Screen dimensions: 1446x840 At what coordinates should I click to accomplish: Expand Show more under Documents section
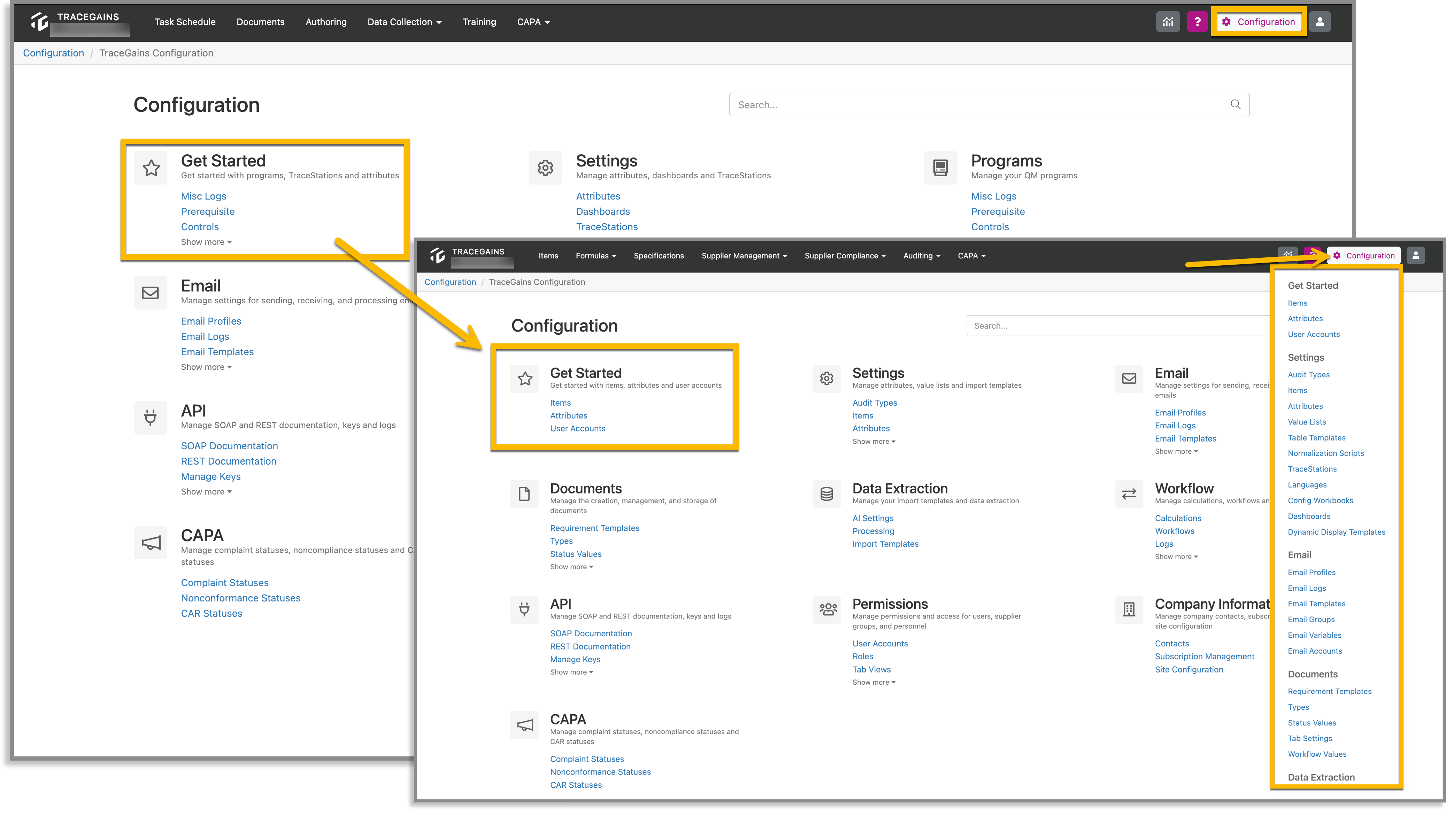coord(571,567)
